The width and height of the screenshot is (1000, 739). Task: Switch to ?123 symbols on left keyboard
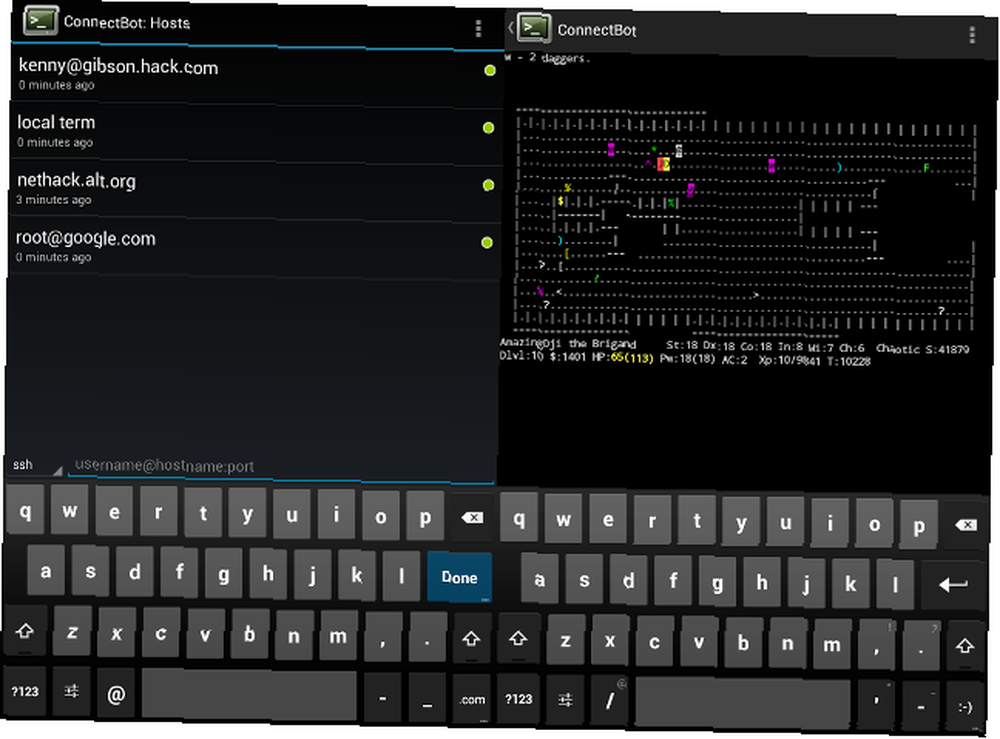(x=25, y=692)
